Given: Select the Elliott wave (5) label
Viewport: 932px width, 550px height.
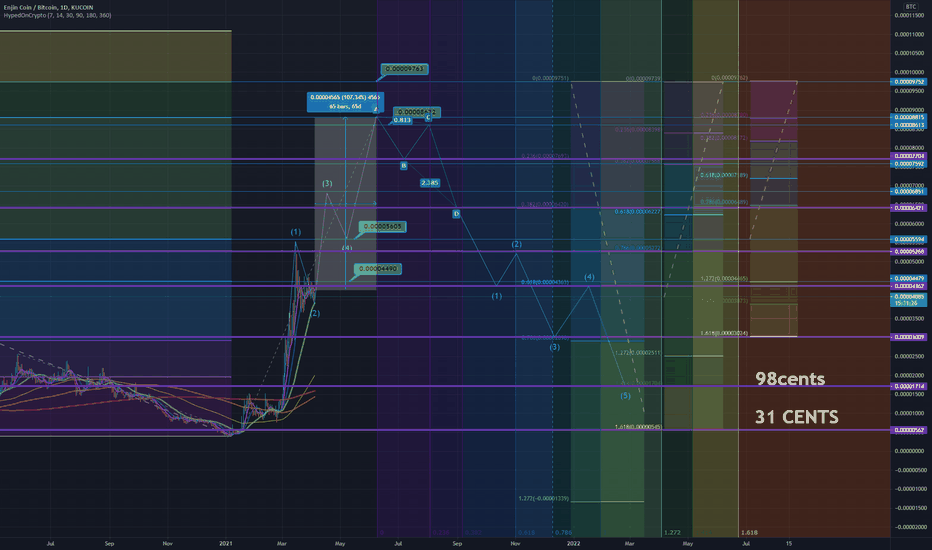Looking at the screenshot, I should tap(625, 395).
